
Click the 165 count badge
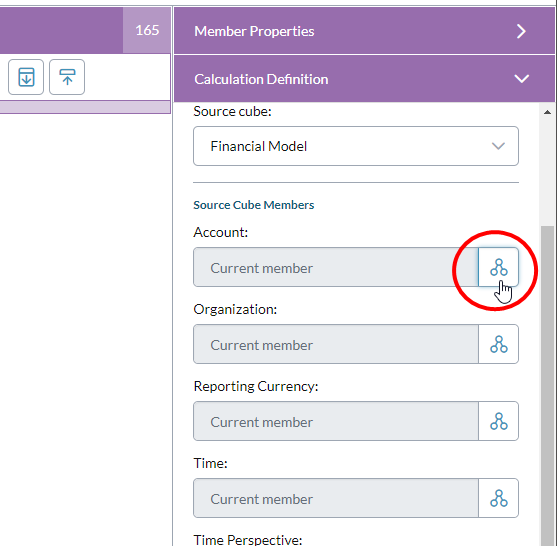[x=147, y=30]
